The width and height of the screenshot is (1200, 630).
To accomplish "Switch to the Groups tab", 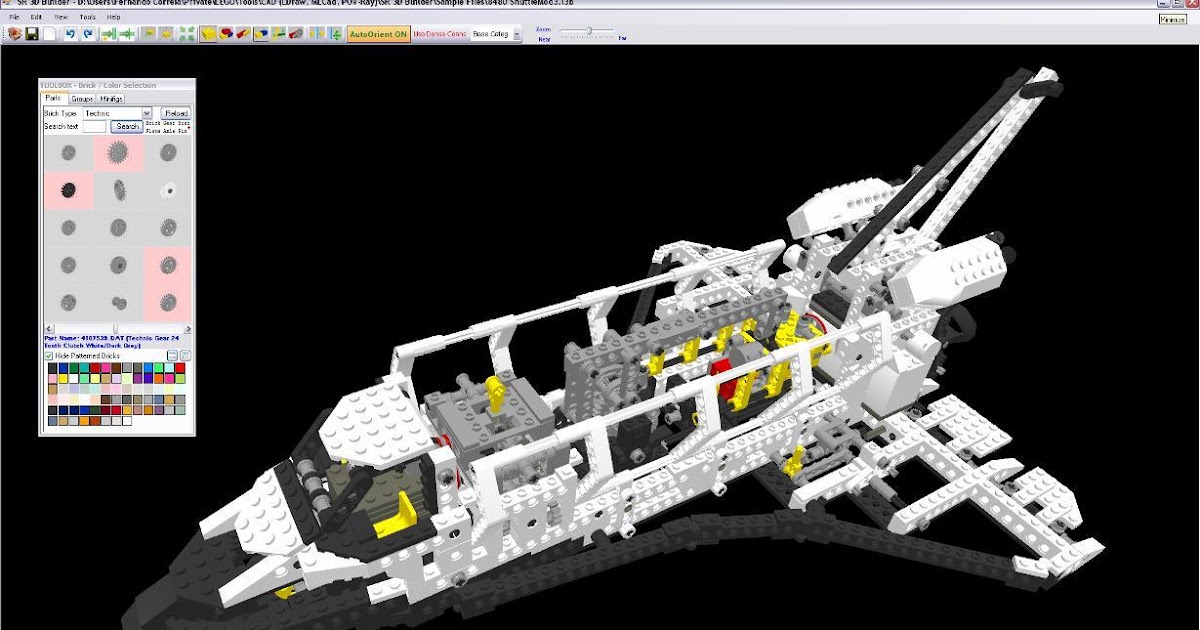I will pyautogui.click(x=82, y=98).
